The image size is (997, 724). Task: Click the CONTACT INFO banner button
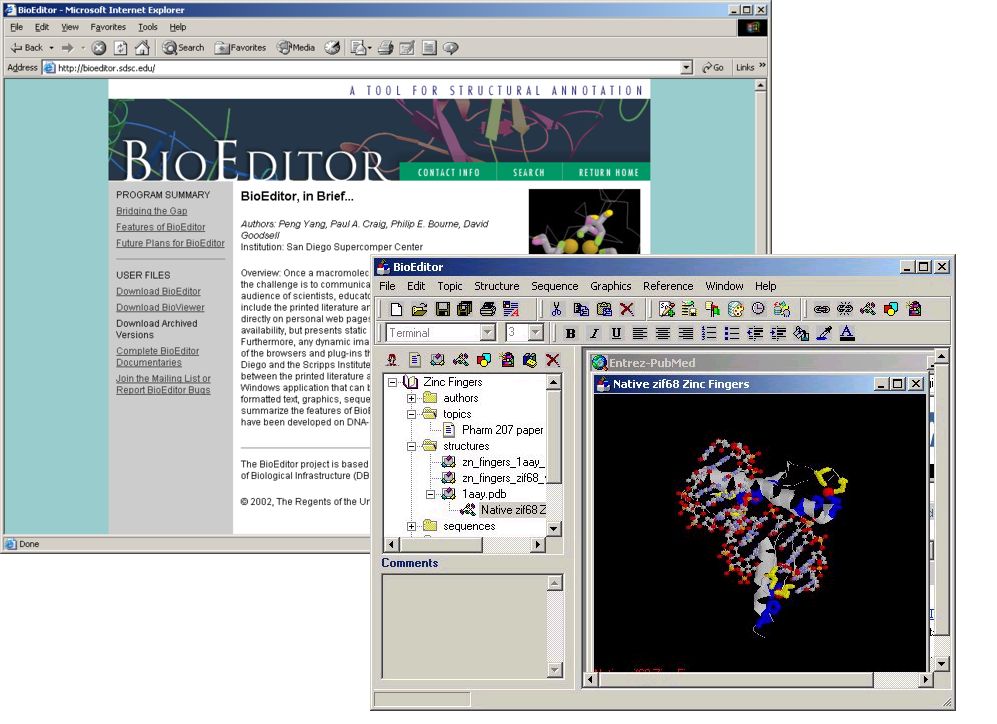click(449, 172)
